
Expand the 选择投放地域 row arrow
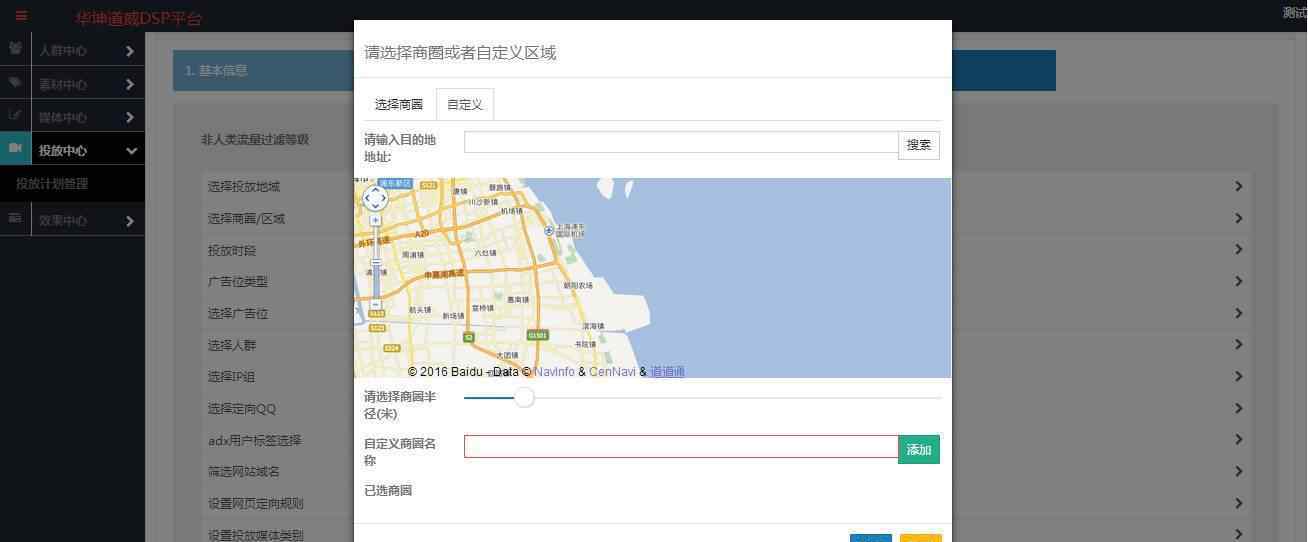coord(1239,186)
